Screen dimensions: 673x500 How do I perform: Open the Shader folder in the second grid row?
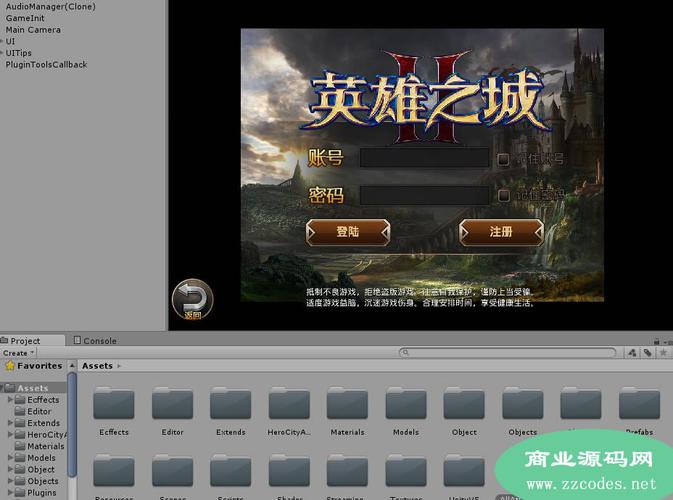point(289,471)
